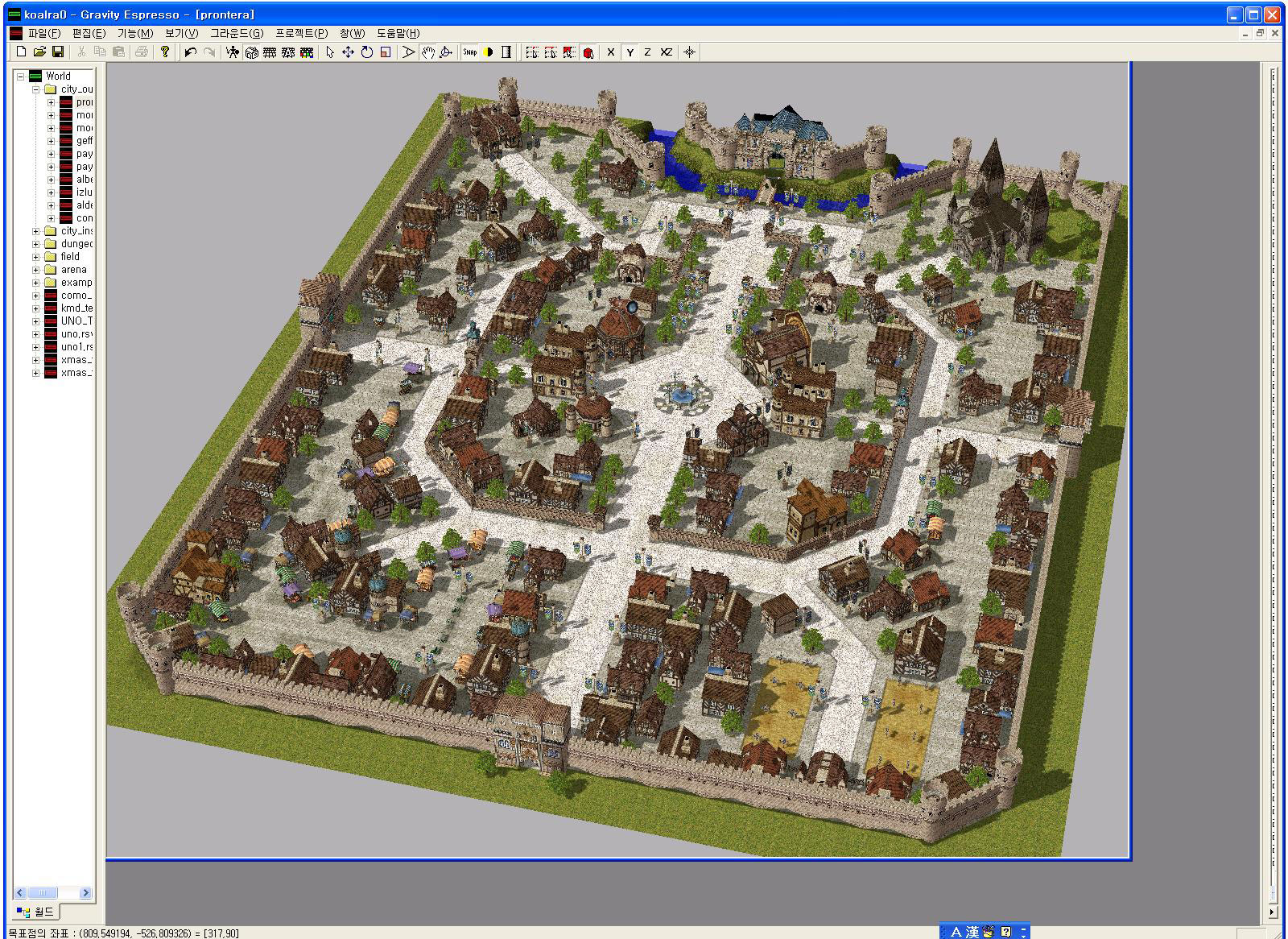Select the kmd_te item in the tree

click(x=76, y=308)
